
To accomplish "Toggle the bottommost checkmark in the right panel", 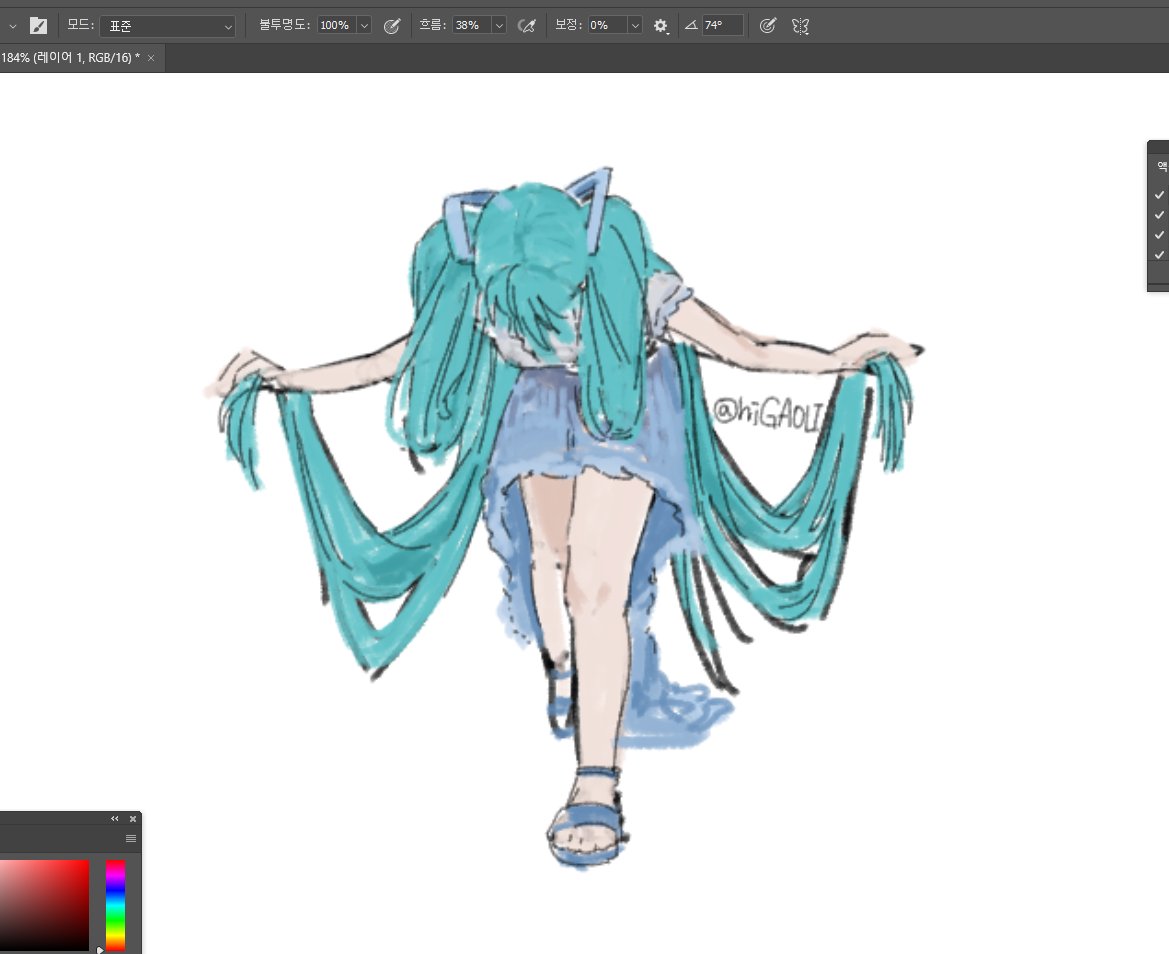I will point(1159,255).
